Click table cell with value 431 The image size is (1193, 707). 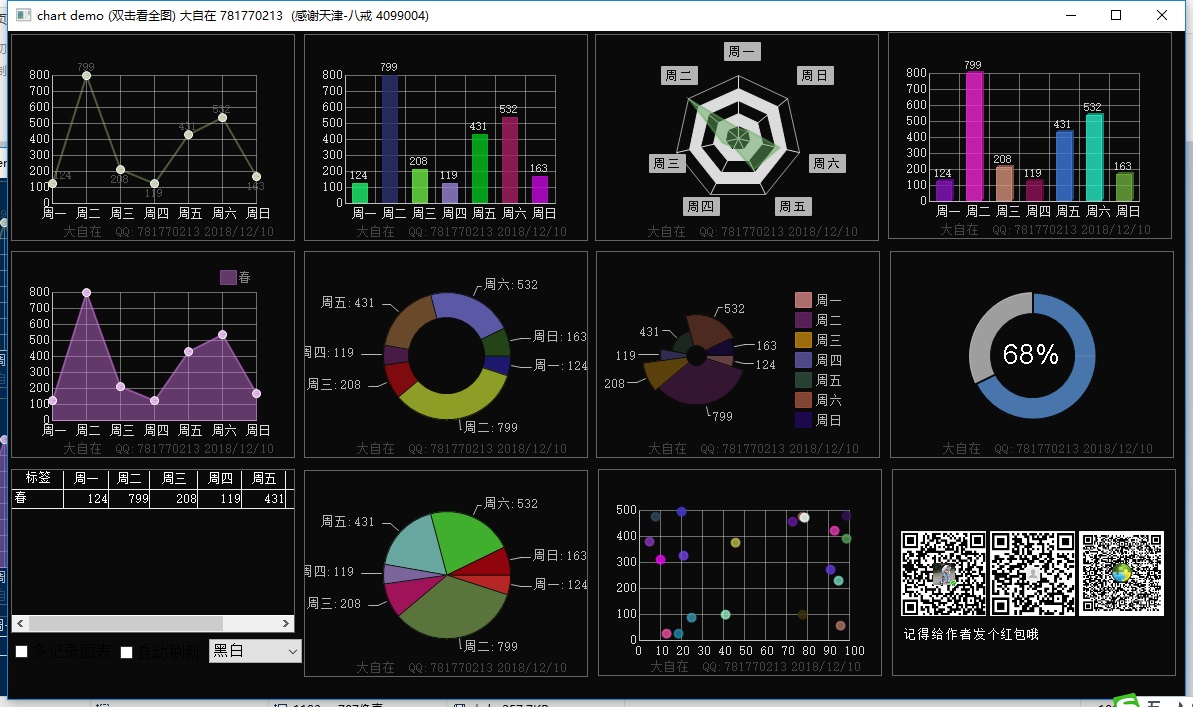click(264, 498)
